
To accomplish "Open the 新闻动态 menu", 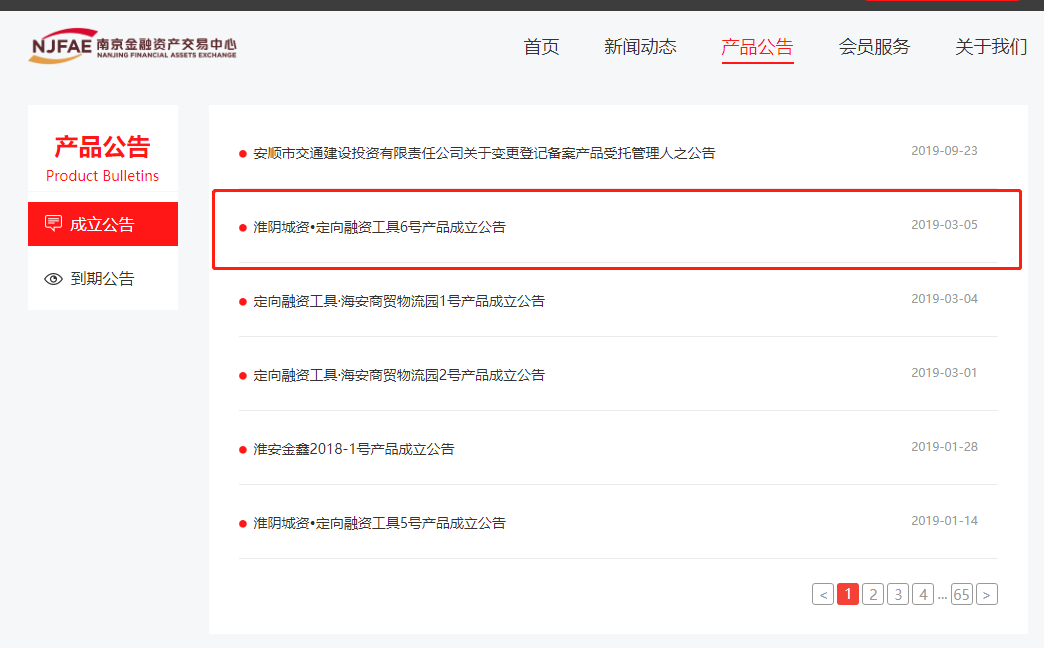I will [x=640, y=47].
